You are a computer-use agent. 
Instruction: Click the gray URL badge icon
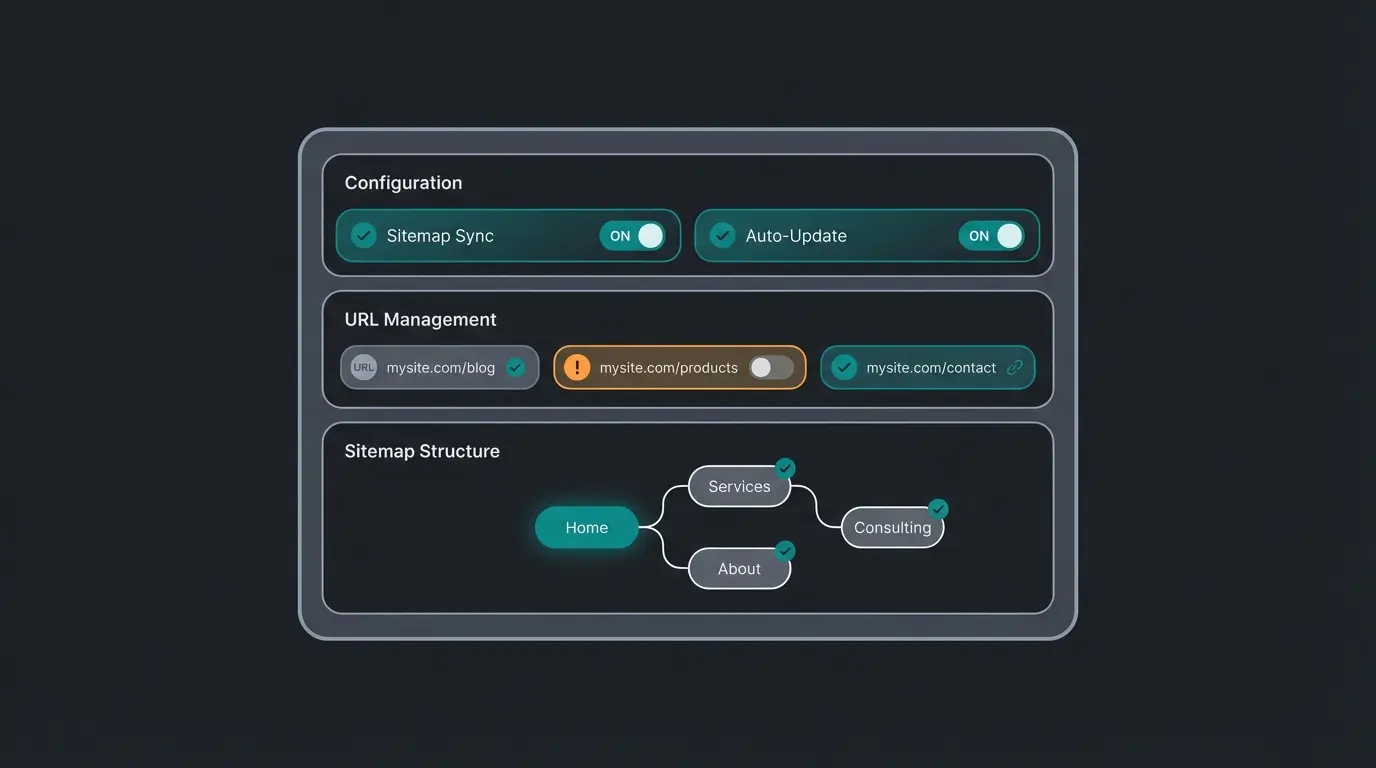[x=364, y=367]
